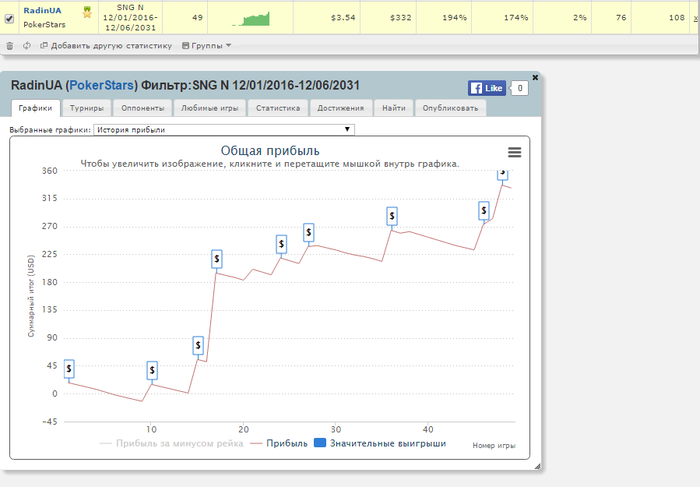
Task: Click 'Добавить другую статистику' link
Action: coord(106,46)
